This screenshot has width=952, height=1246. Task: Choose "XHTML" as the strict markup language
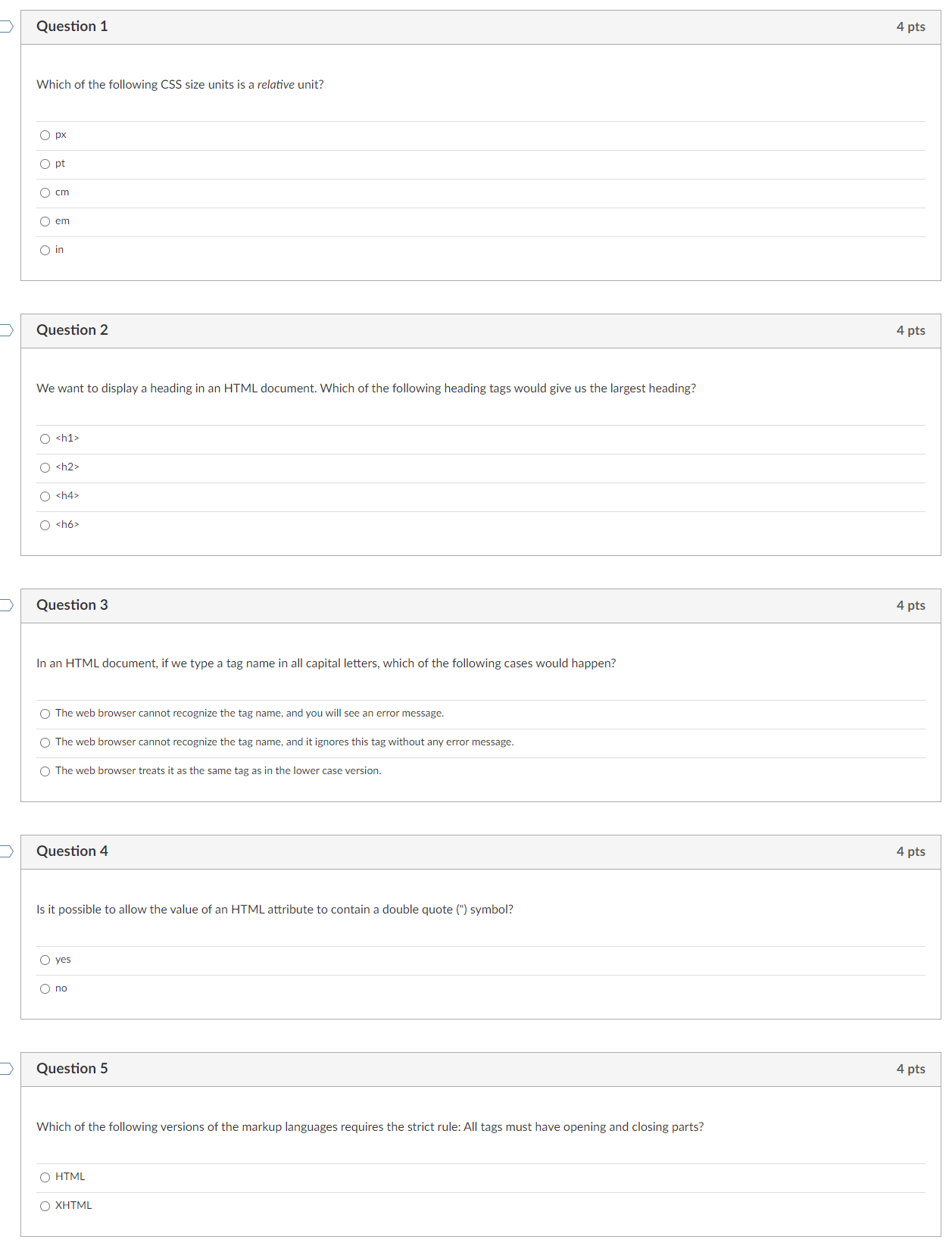pyautogui.click(x=45, y=1205)
